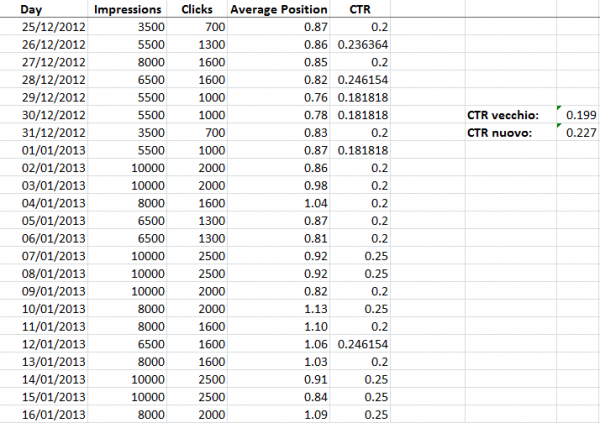Select the CTR vecchio label cell

tap(510, 115)
